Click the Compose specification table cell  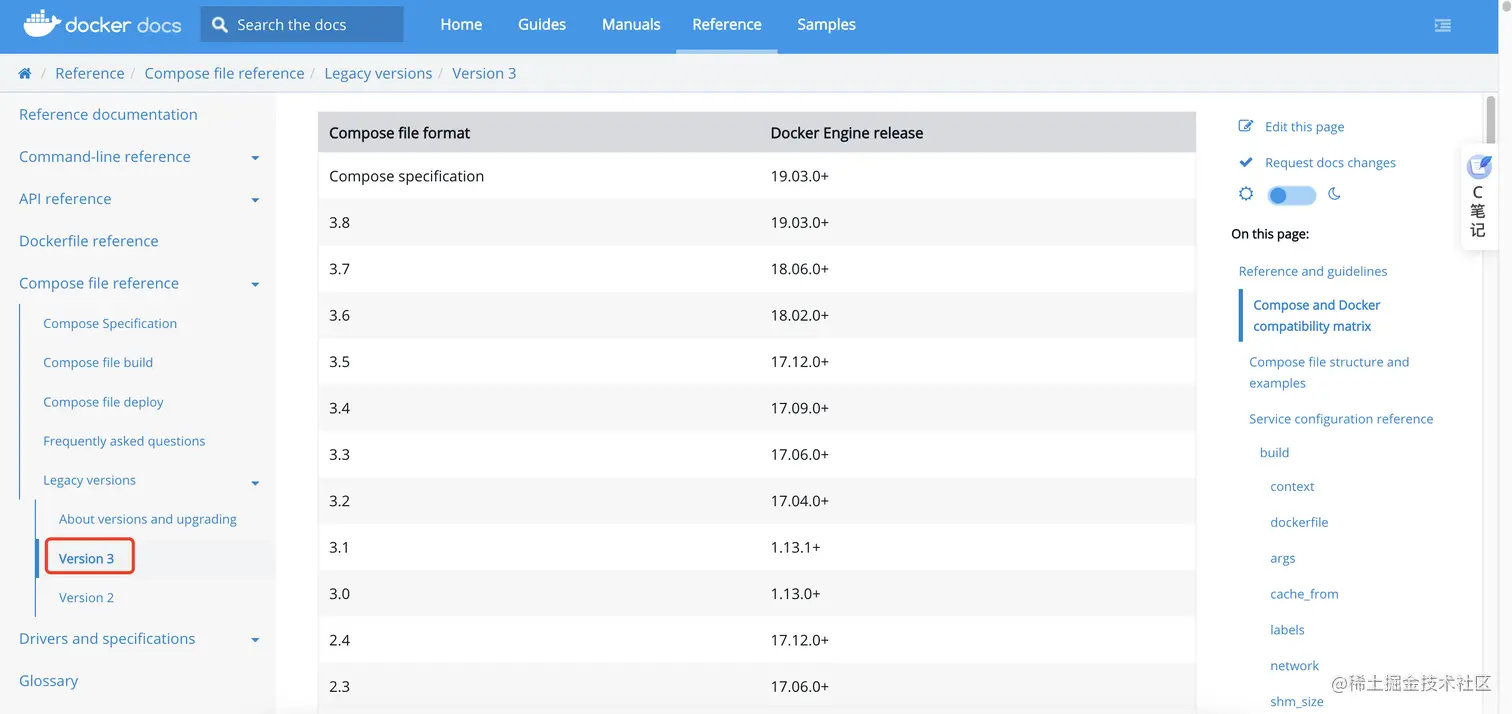click(x=406, y=176)
